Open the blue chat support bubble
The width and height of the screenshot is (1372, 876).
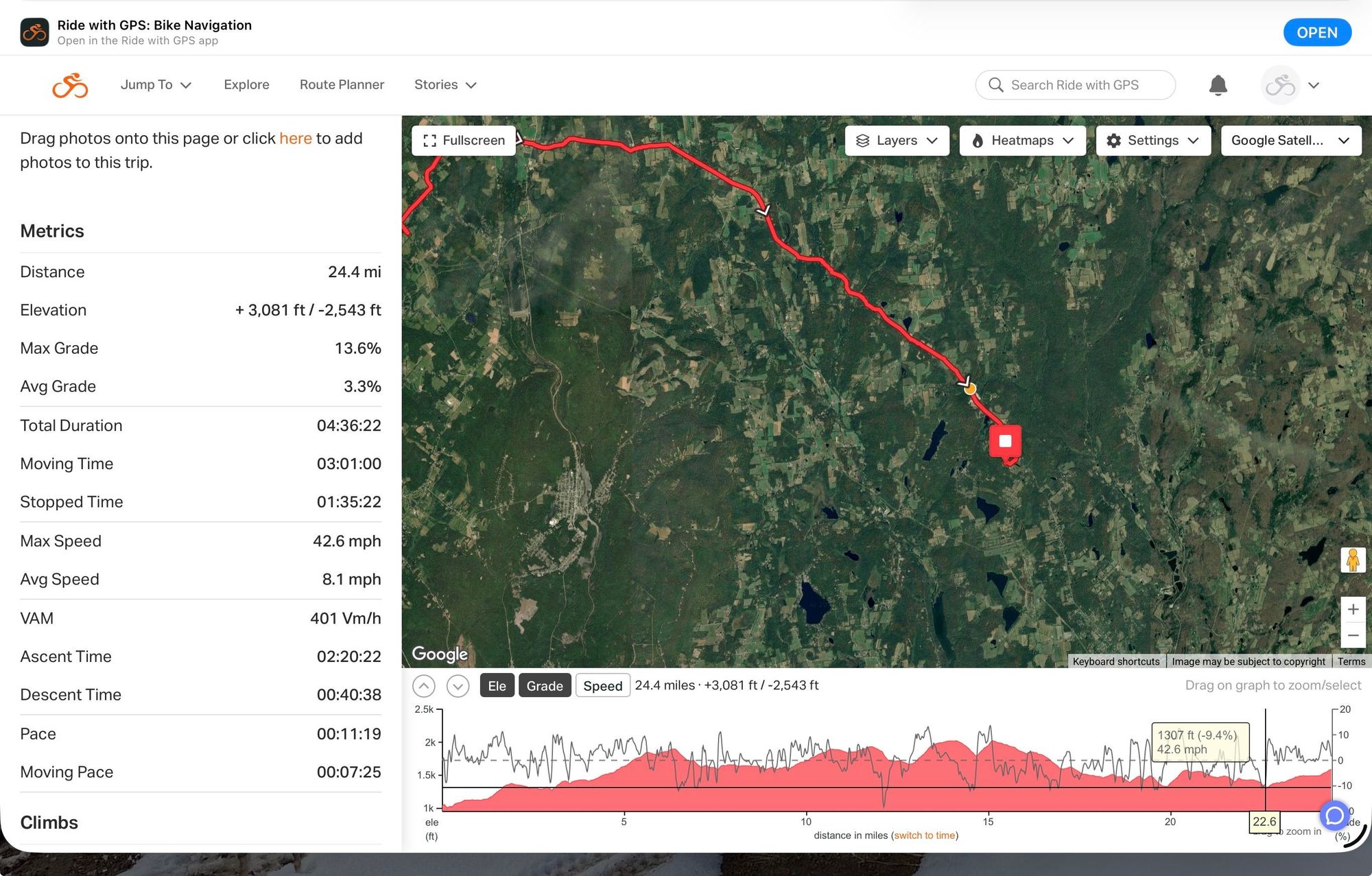1334,816
